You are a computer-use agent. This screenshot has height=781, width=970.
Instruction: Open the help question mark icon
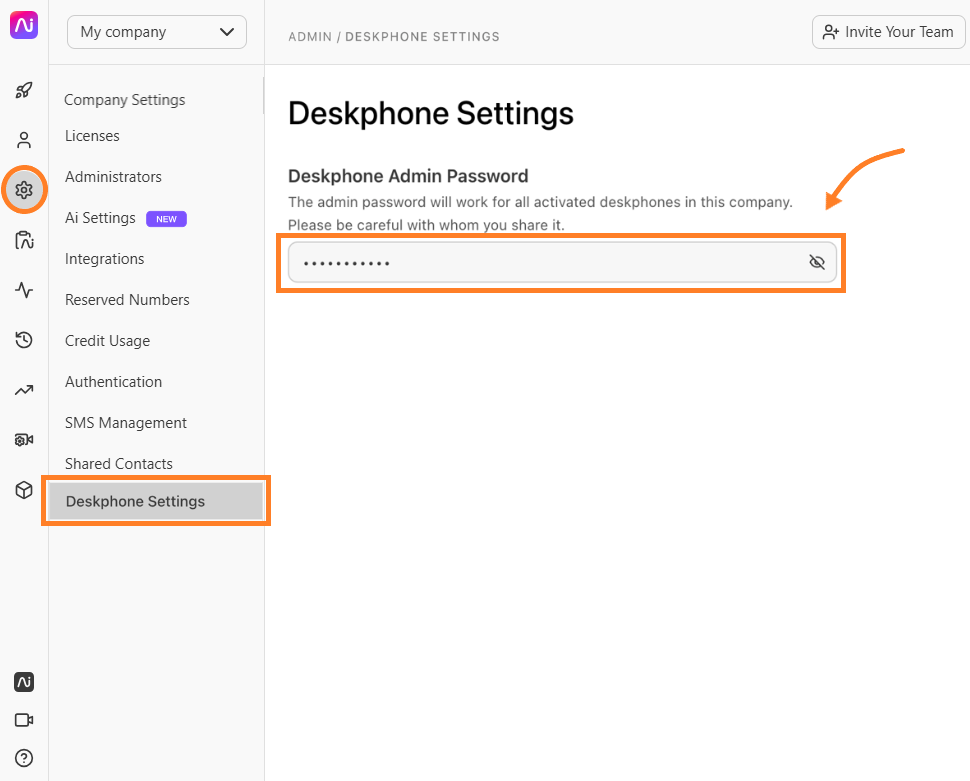[24, 758]
